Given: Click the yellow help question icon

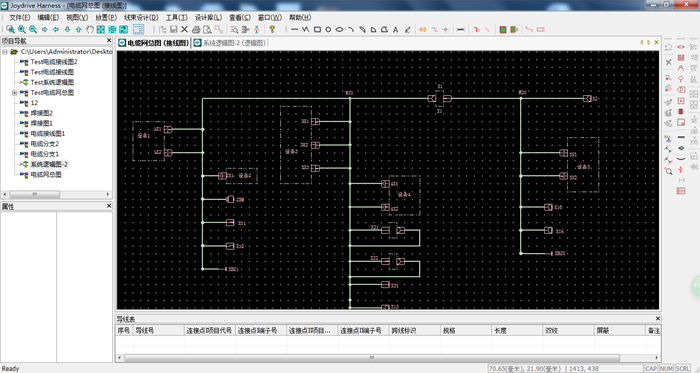Looking at the screenshot, I should [272, 29].
